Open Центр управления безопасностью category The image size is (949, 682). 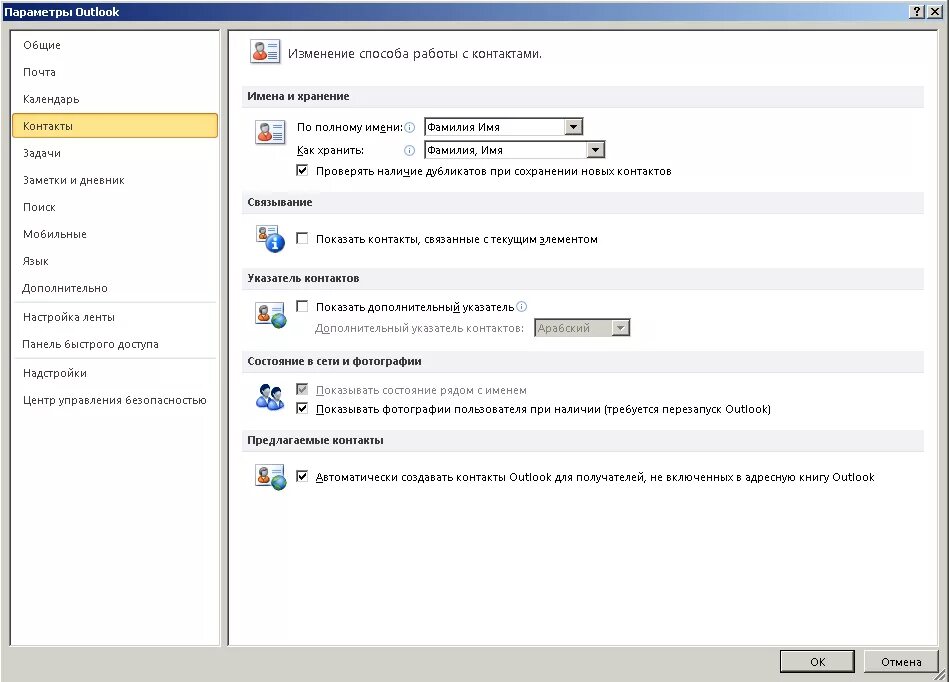click(x=115, y=400)
